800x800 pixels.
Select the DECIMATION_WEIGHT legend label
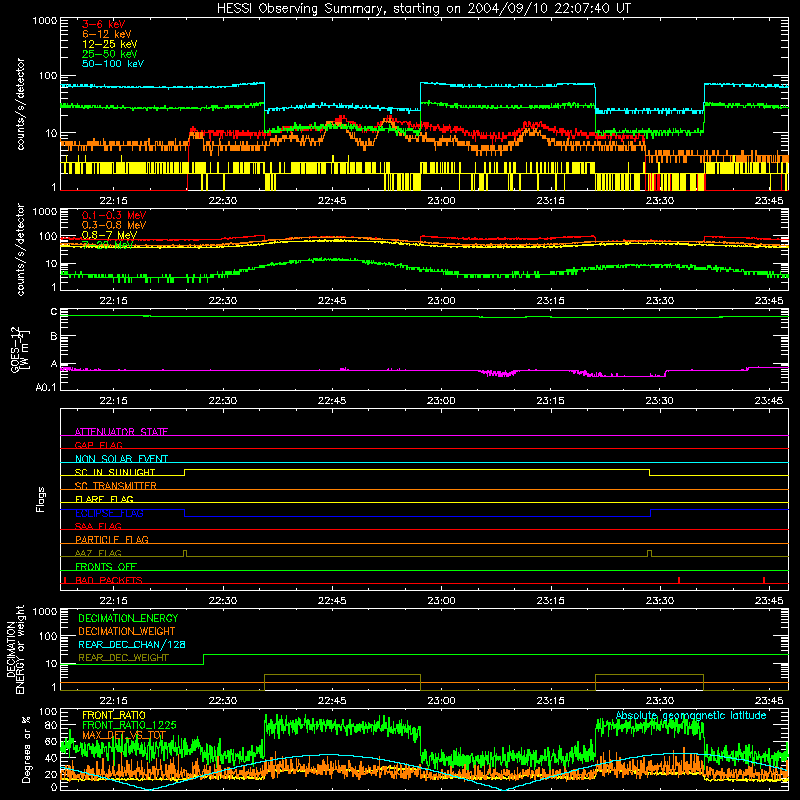[x=127, y=631]
